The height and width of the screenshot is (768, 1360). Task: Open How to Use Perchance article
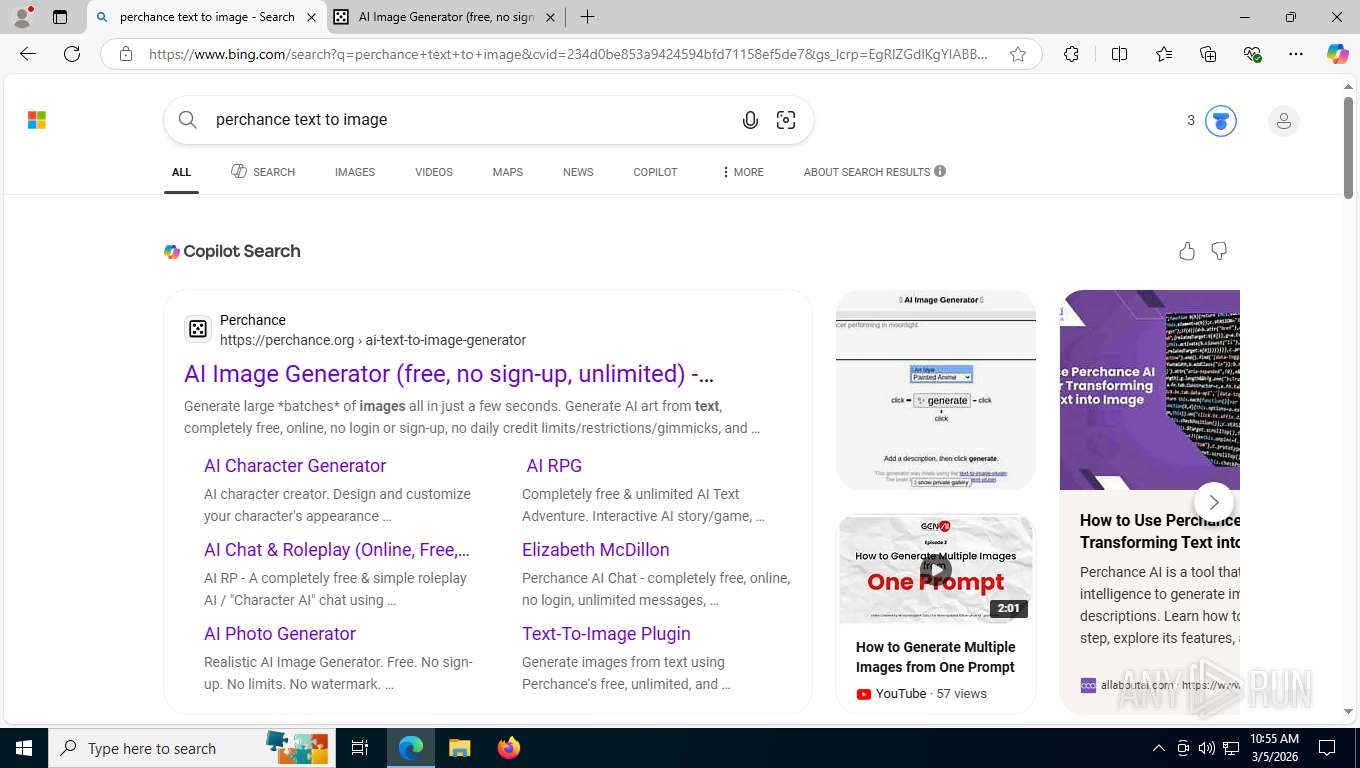[x=1160, y=531]
